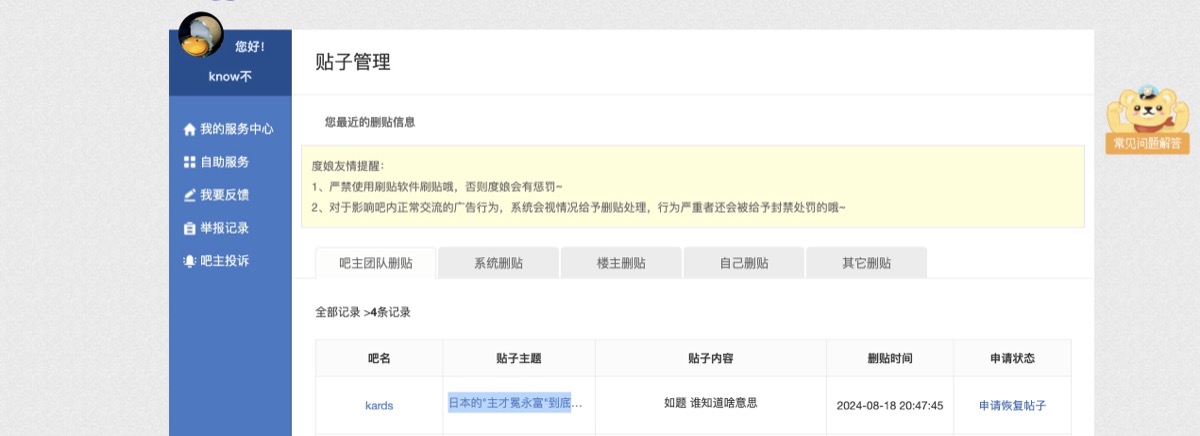The image size is (1200, 436).
Task: Switch to the 系统删贴 tab
Action: (498, 264)
